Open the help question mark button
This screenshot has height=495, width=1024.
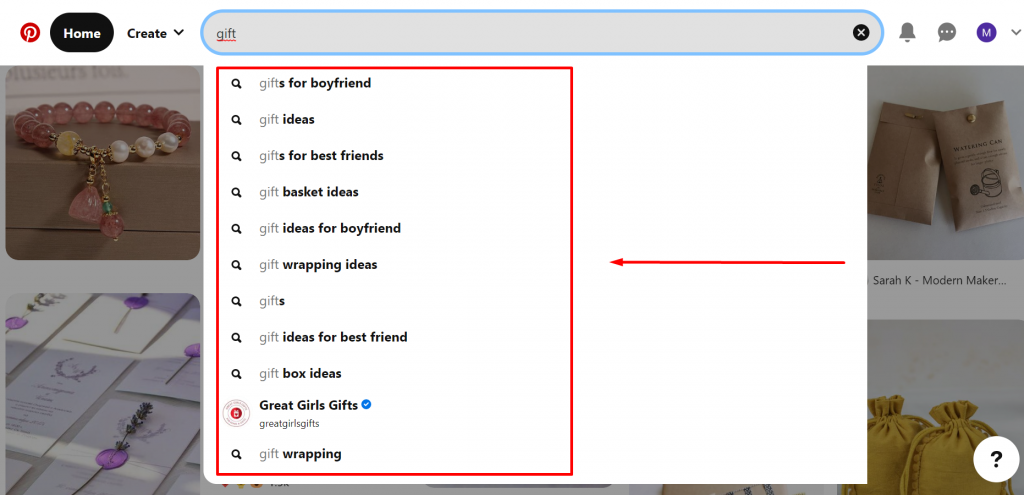[996, 460]
